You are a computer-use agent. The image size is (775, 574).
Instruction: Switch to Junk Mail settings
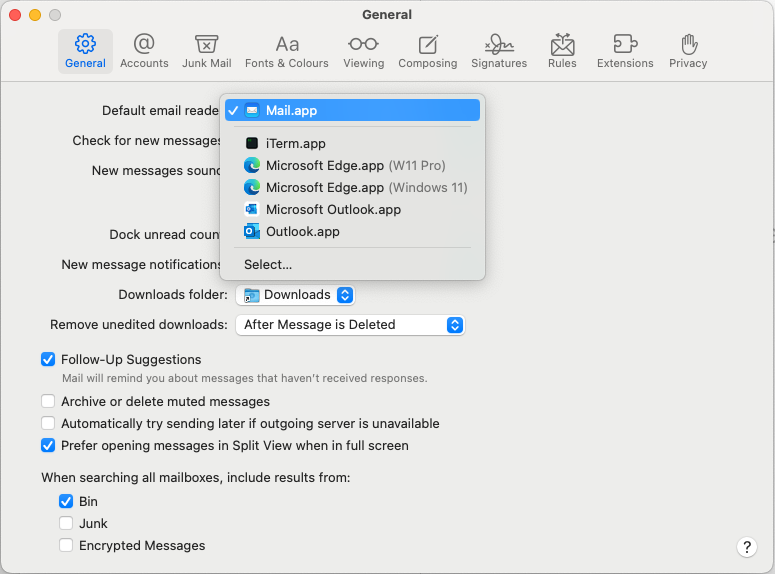pyautogui.click(x=207, y=51)
